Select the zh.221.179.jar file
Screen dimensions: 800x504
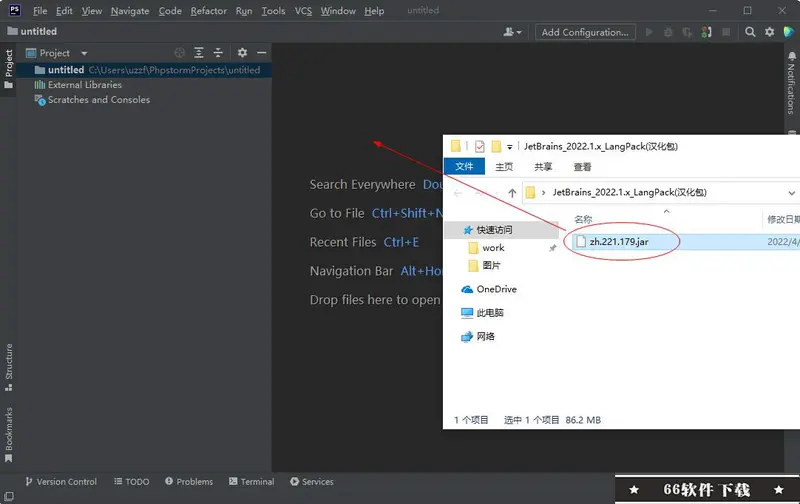620,241
